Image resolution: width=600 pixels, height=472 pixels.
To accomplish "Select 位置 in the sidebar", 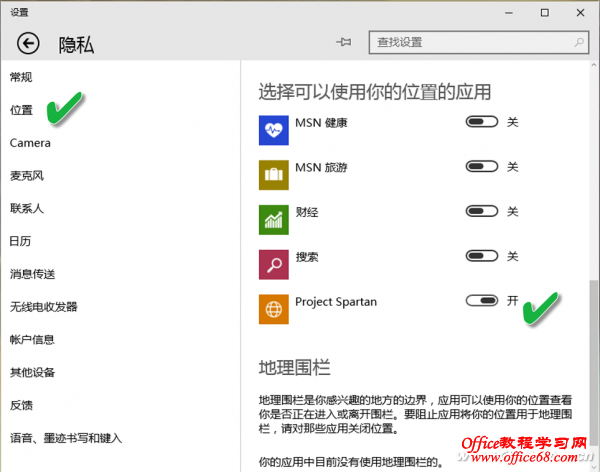I will coord(21,110).
